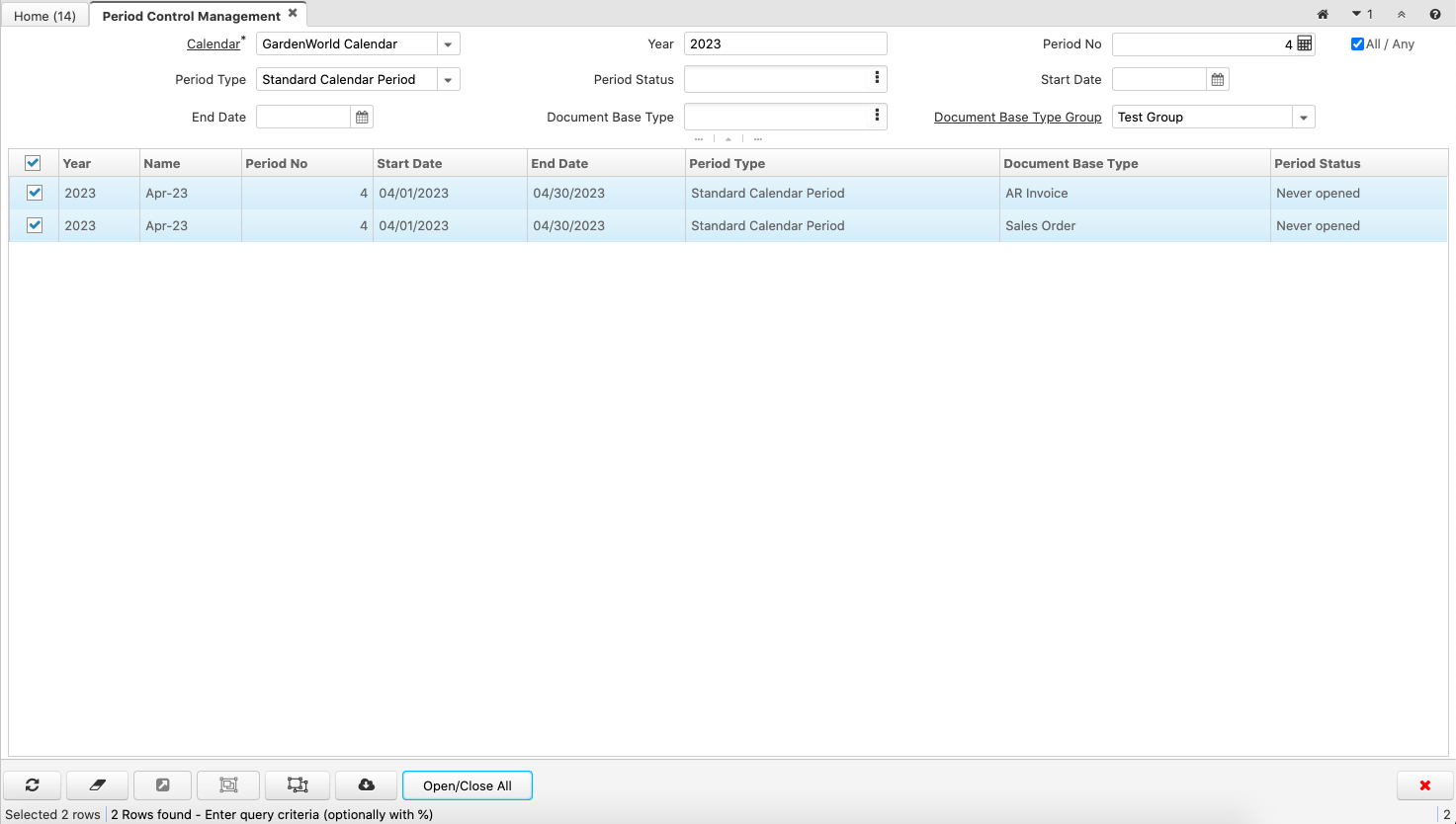Image resolution: width=1456 pixels, height=824 pixels.
Task: Open Help using the question mark icon
Action: (x=1434, y=14)
